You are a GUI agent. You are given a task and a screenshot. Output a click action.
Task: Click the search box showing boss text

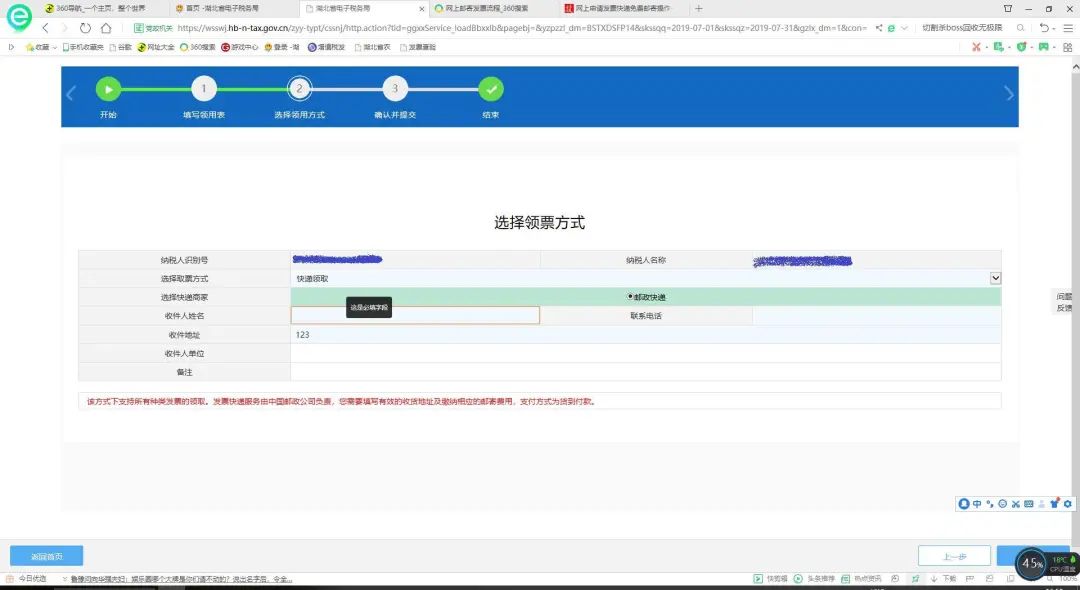click(x=962, y=28)
